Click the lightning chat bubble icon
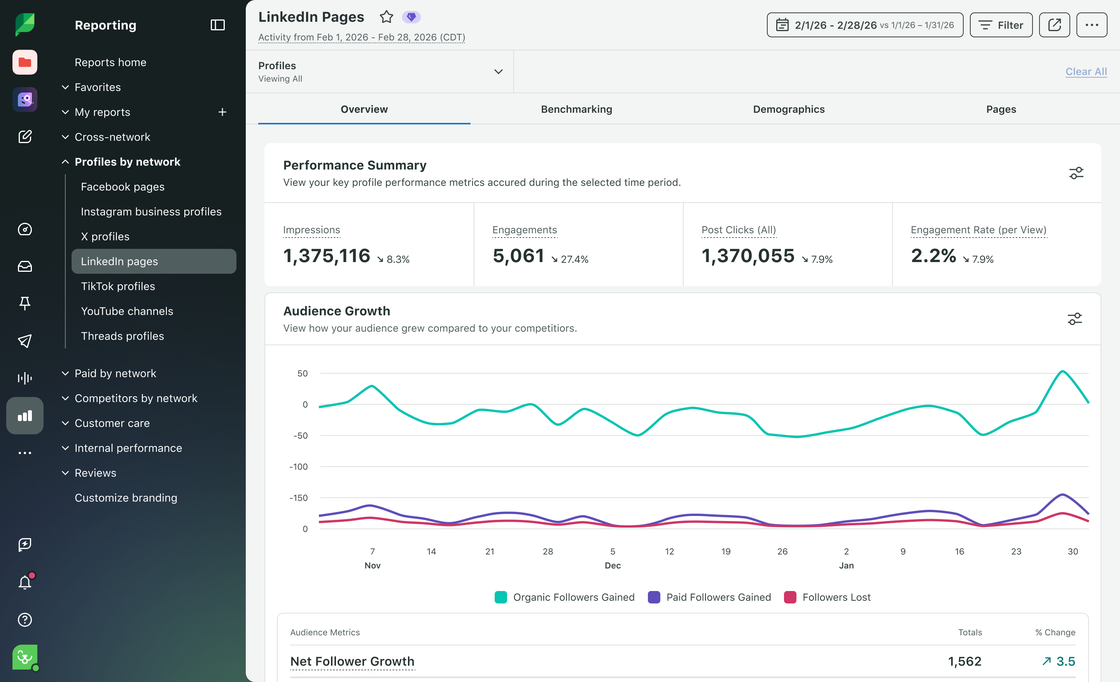Screen dimensions: 1120x682 point(25,545)
